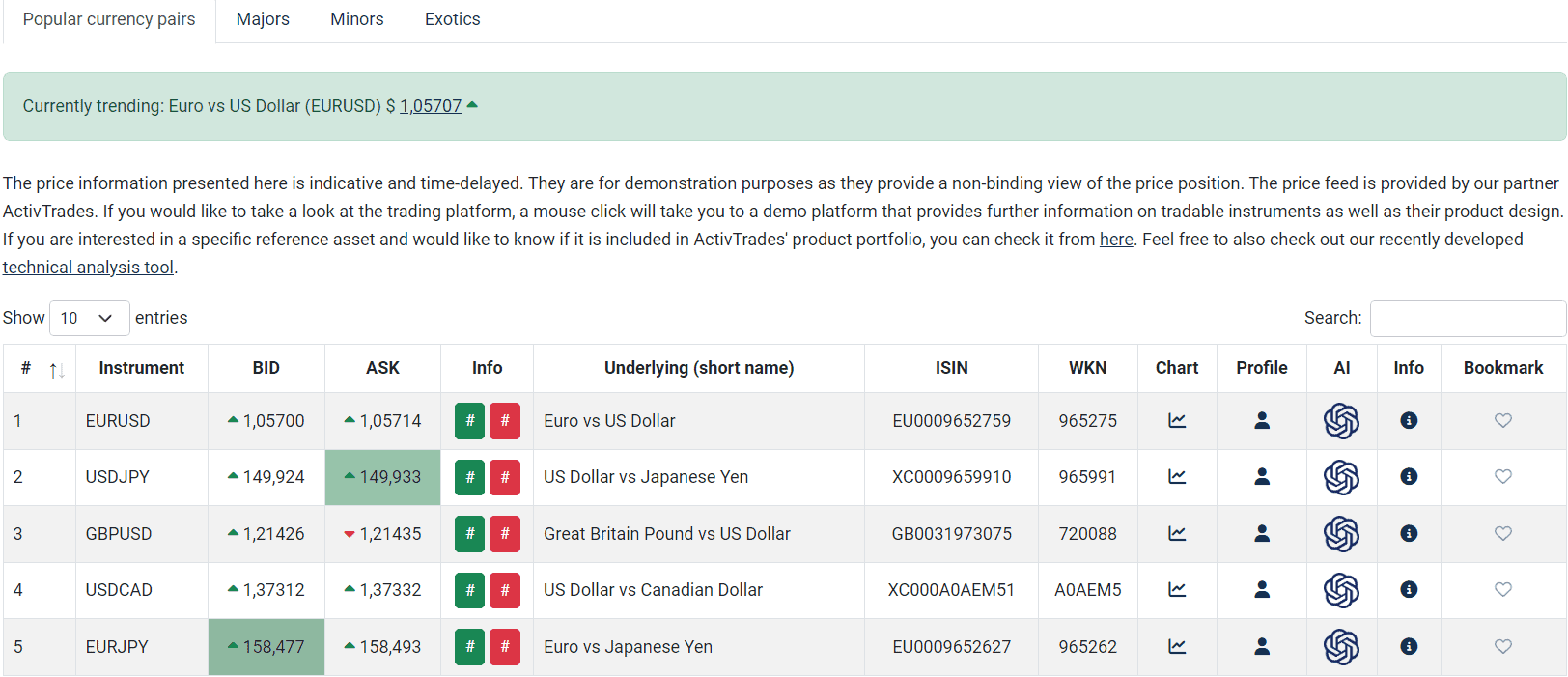Image resolution: width=1568 pixels, height=677 pixels.
Task: Switch to the Majors tab
Action: tap(263, 19)
